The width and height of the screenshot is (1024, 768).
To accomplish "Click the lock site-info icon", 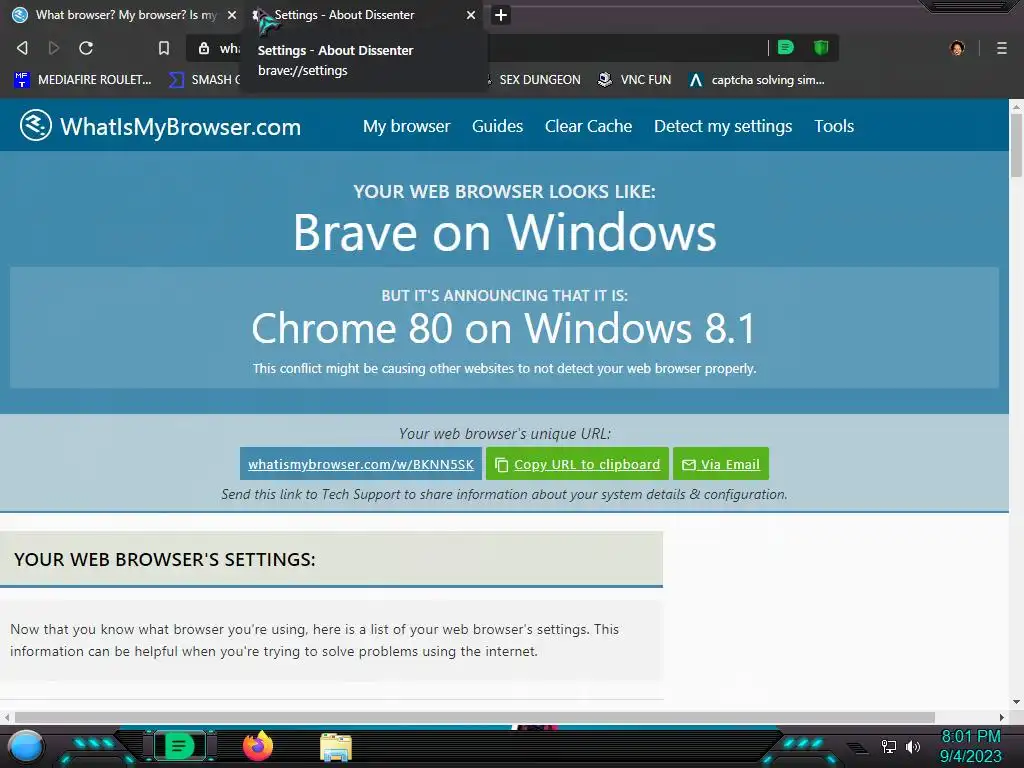I will pyautogui.click(x=204, y=48).
